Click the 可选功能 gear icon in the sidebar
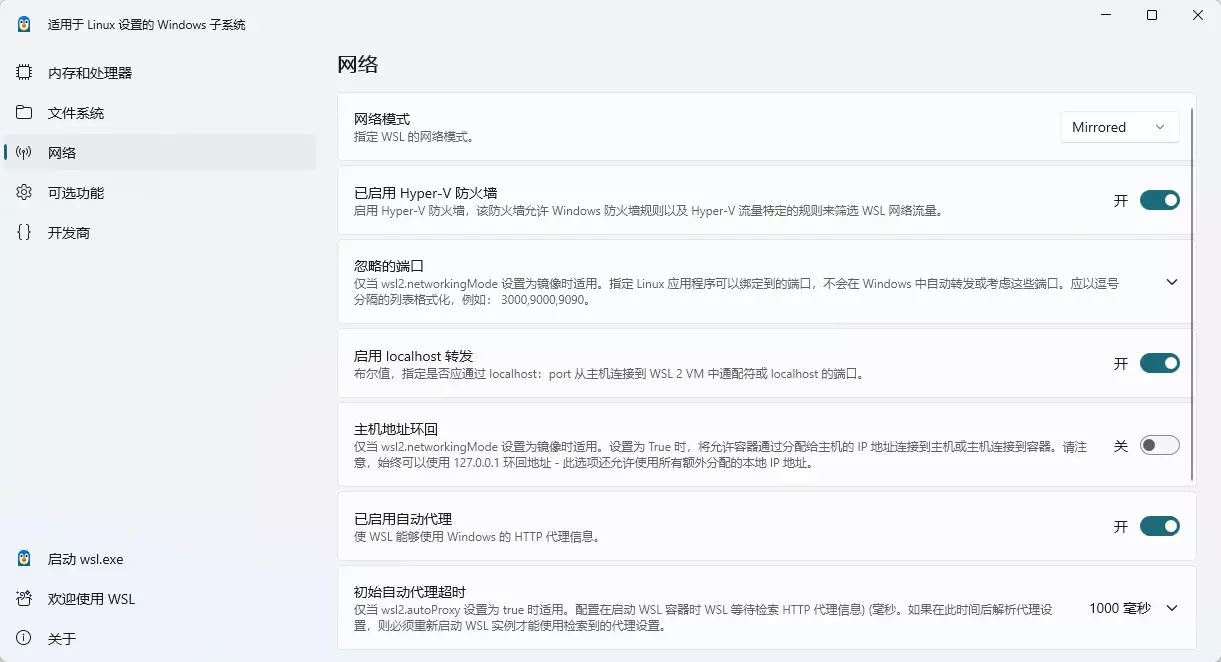 point(24,193)
